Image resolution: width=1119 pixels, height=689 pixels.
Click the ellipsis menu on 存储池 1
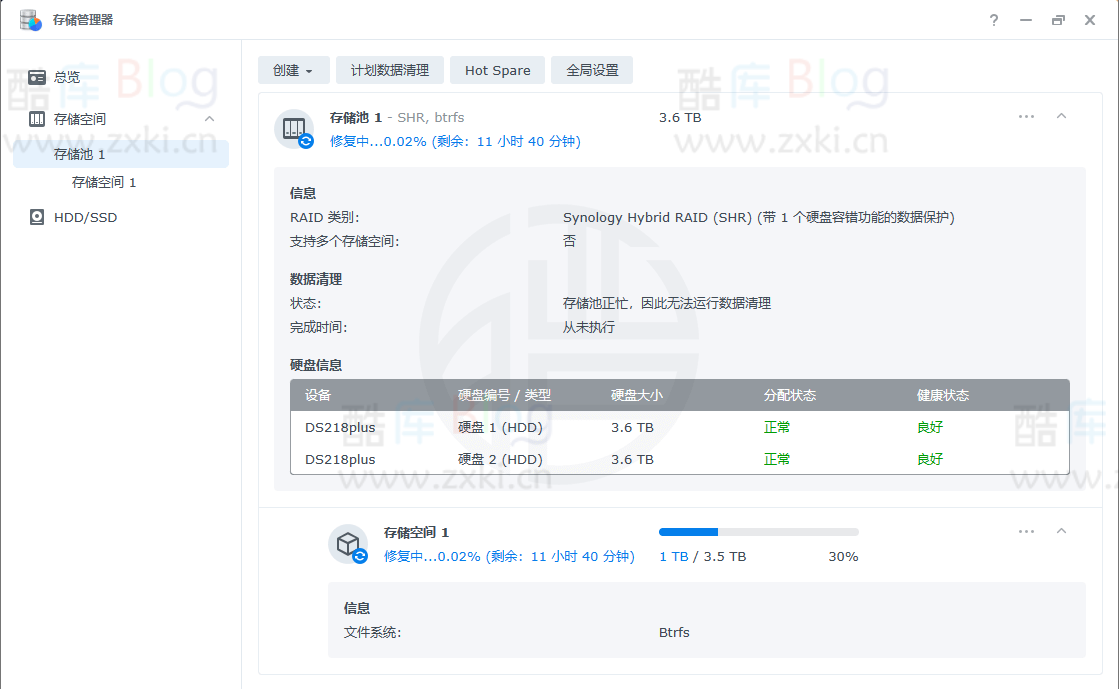click(x=1026, y=116)
